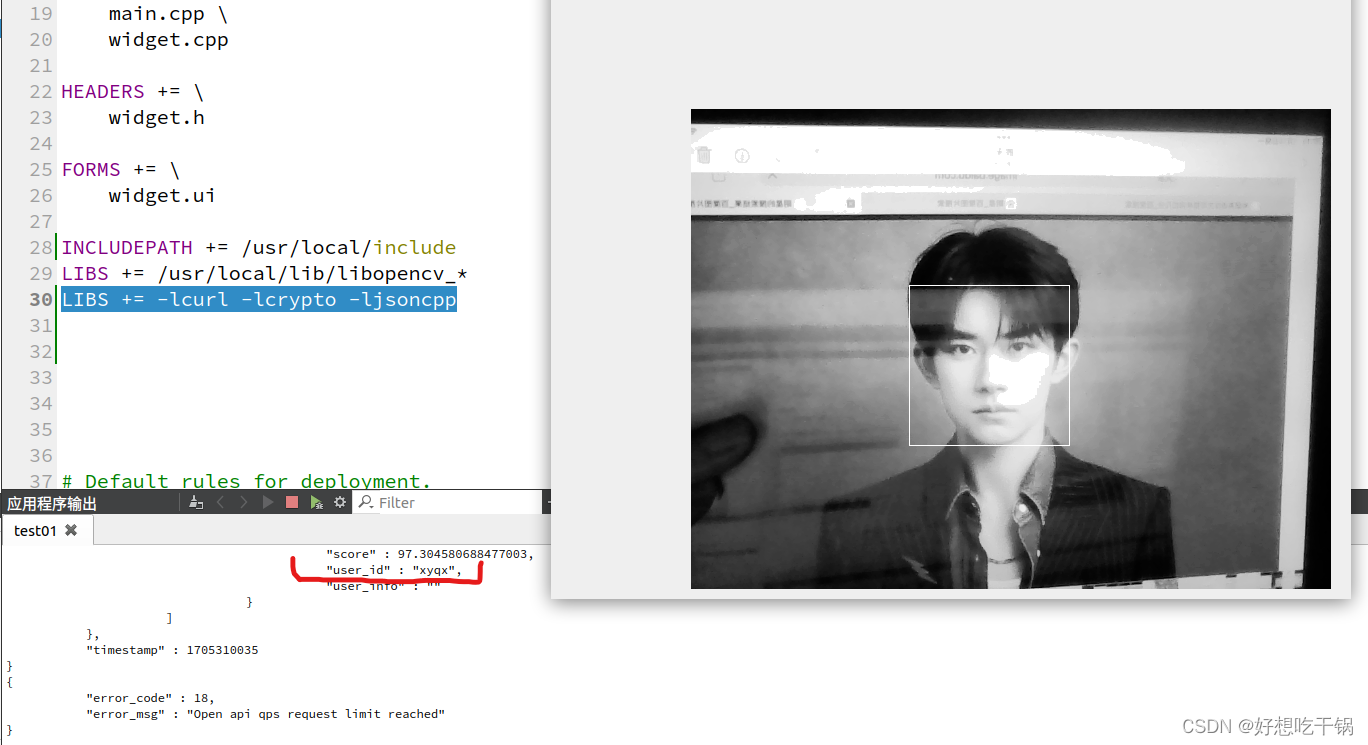Click the 应用程序输出 panel title

click(52, 503)
